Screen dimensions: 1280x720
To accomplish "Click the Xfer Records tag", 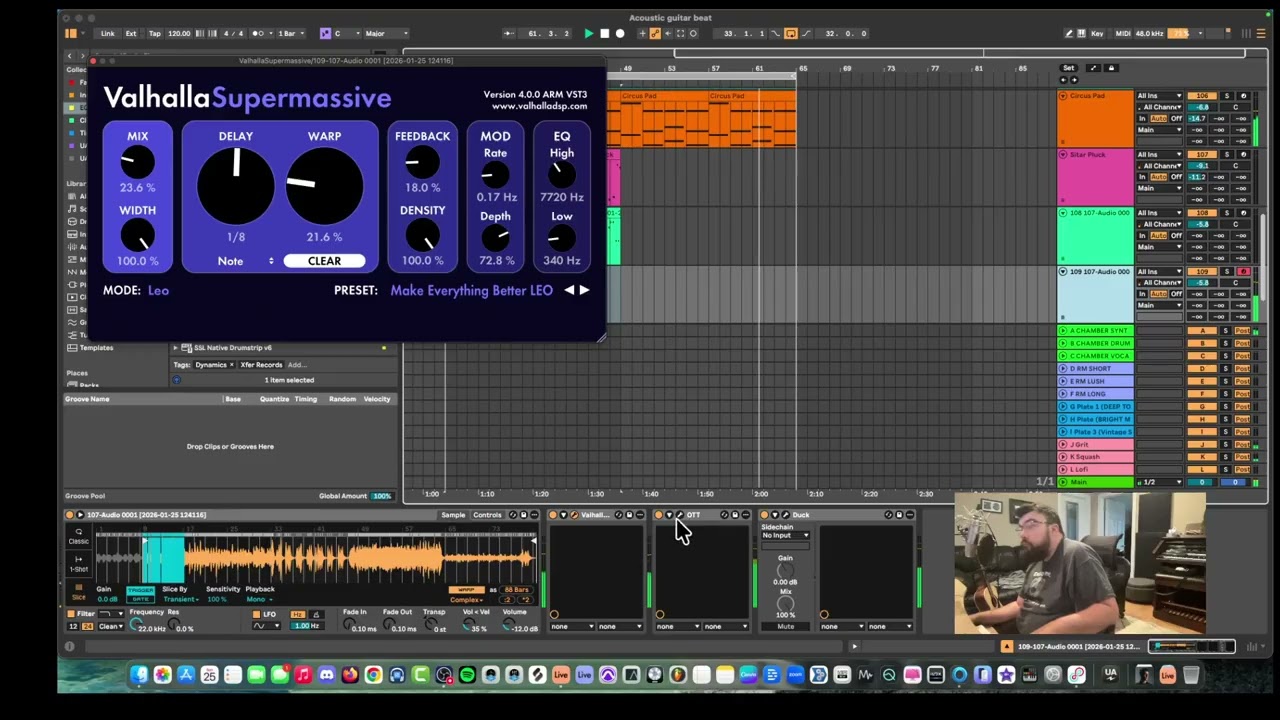I will tap(260, 365).
